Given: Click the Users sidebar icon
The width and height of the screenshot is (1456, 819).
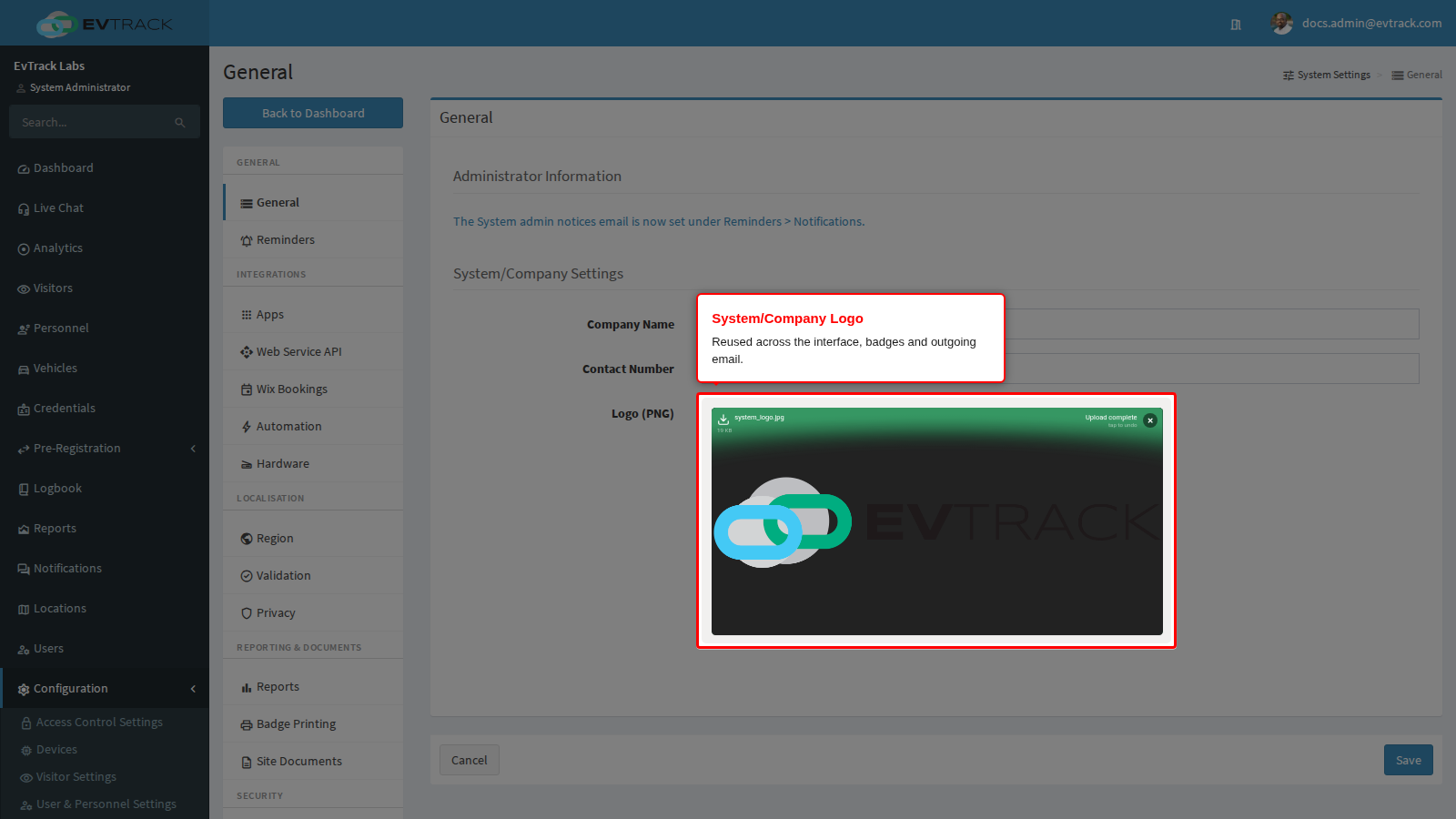Looking at the screenshot, I should [x=24, y=650].
